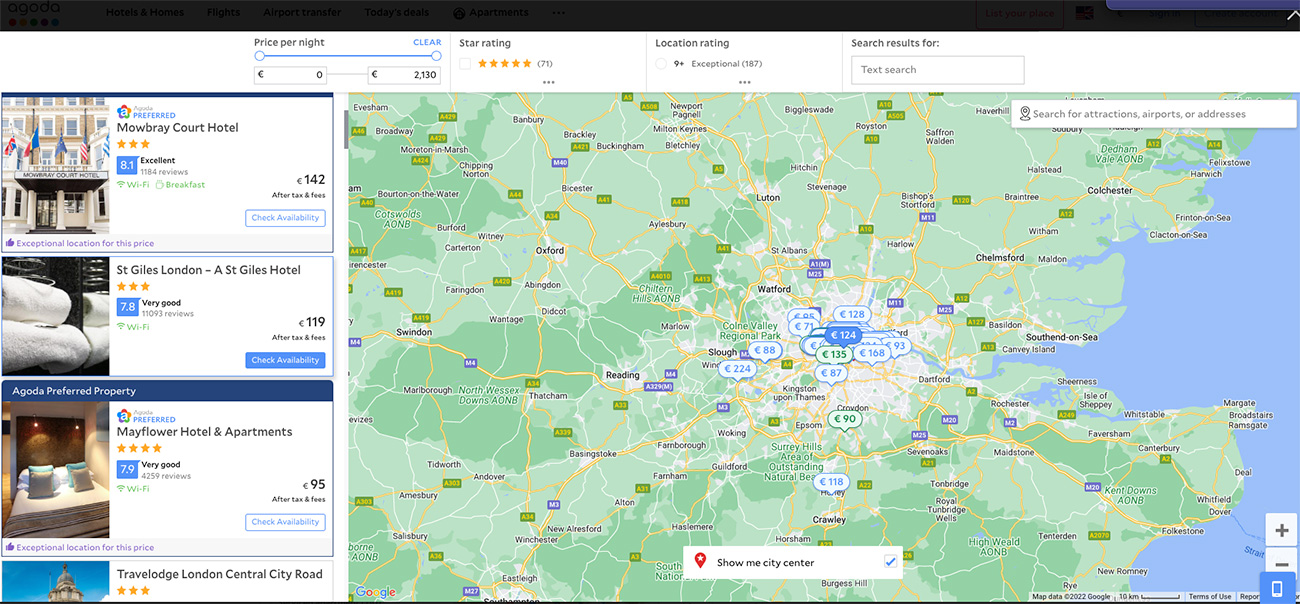This screenshot has width=1300, height=604.
Task: Check Availability for Mayflower Hotel & Apartments
Action: coord(285,522)
